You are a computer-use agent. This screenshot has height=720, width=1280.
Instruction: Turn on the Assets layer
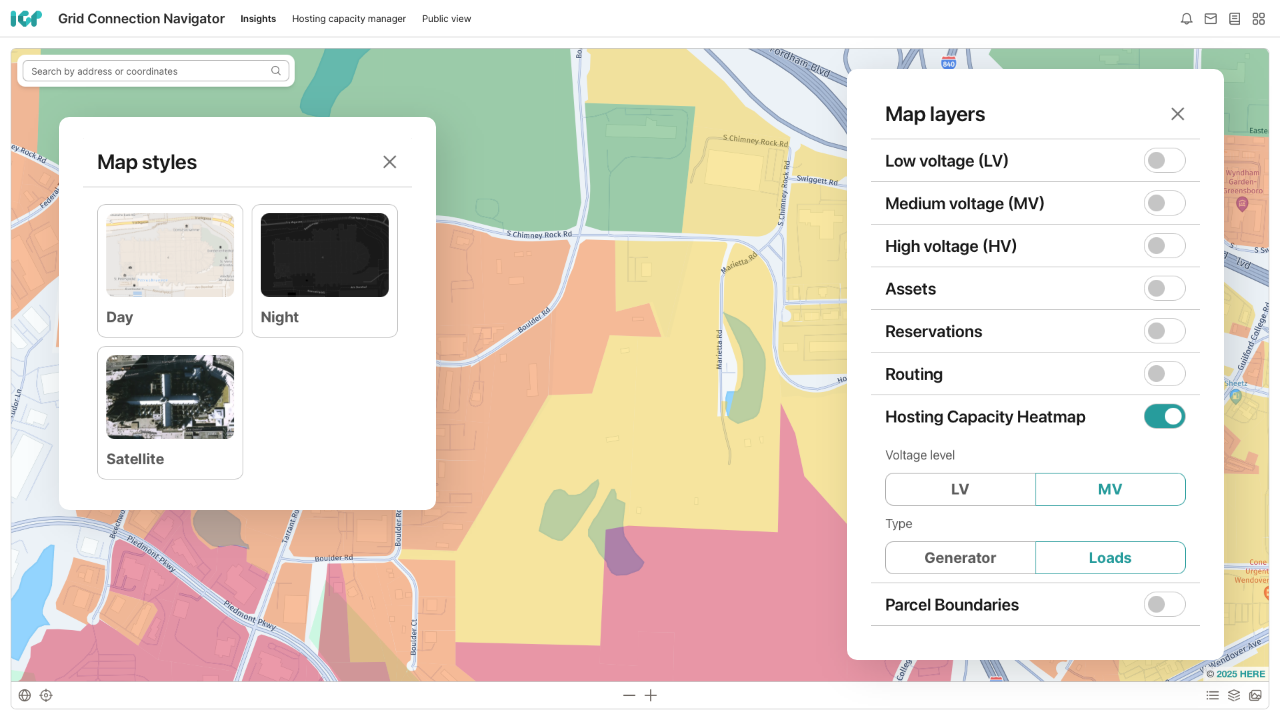coord(1165,289)
